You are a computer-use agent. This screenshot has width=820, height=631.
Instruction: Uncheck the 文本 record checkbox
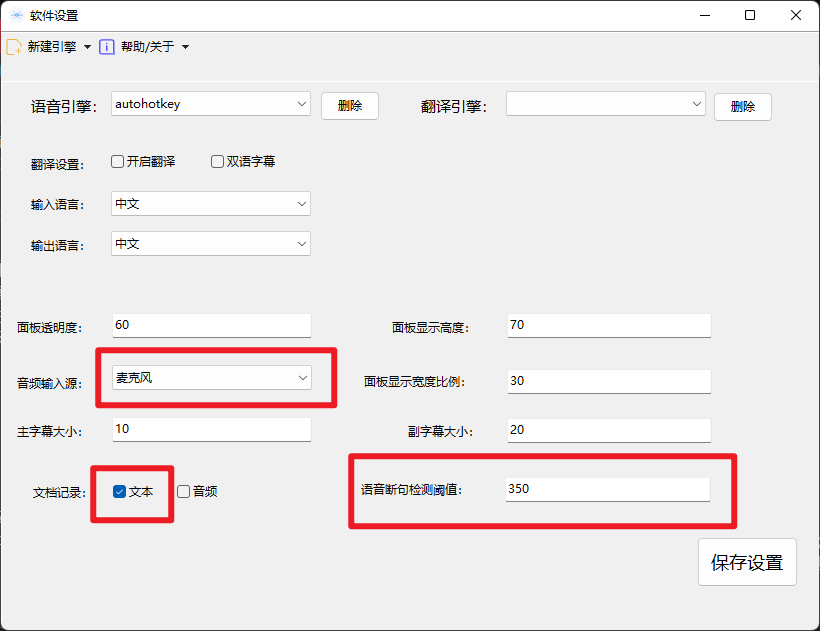click(x=120, y=491)
